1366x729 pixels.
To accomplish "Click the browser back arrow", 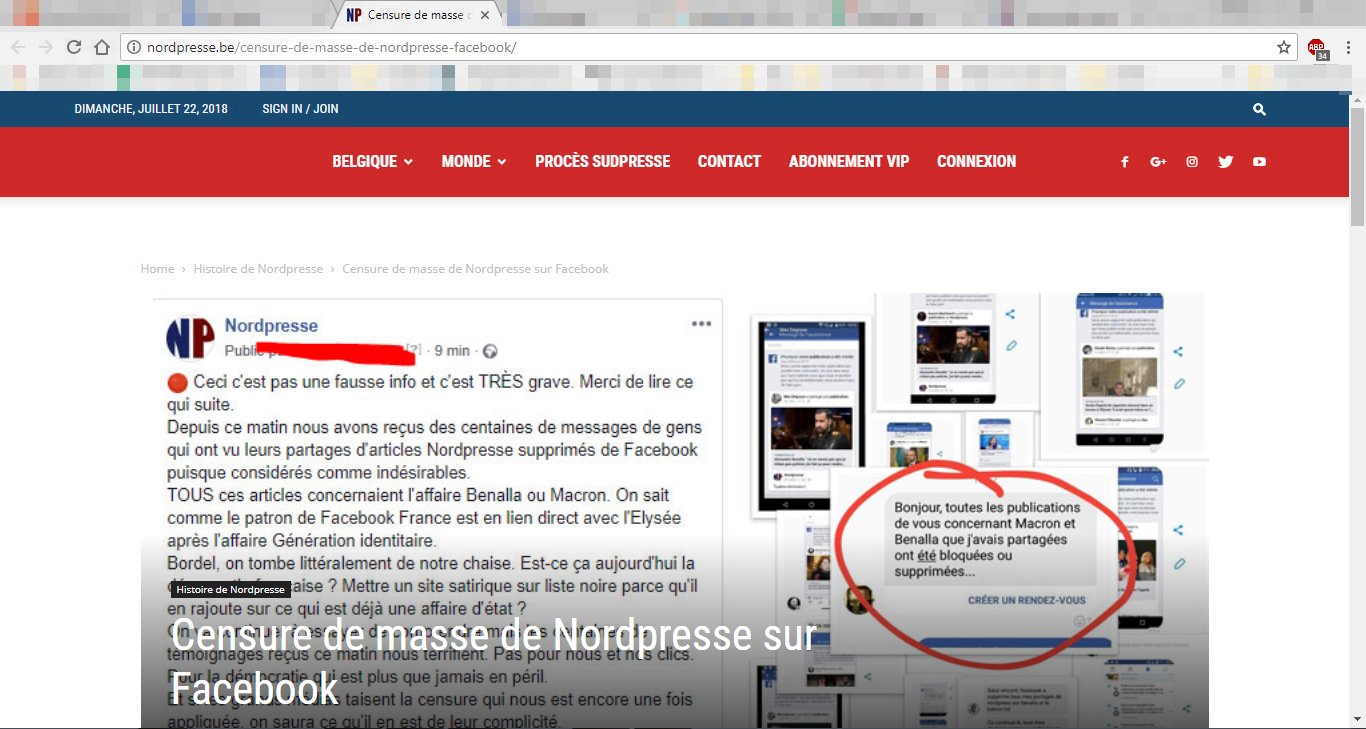I will 18,47.
